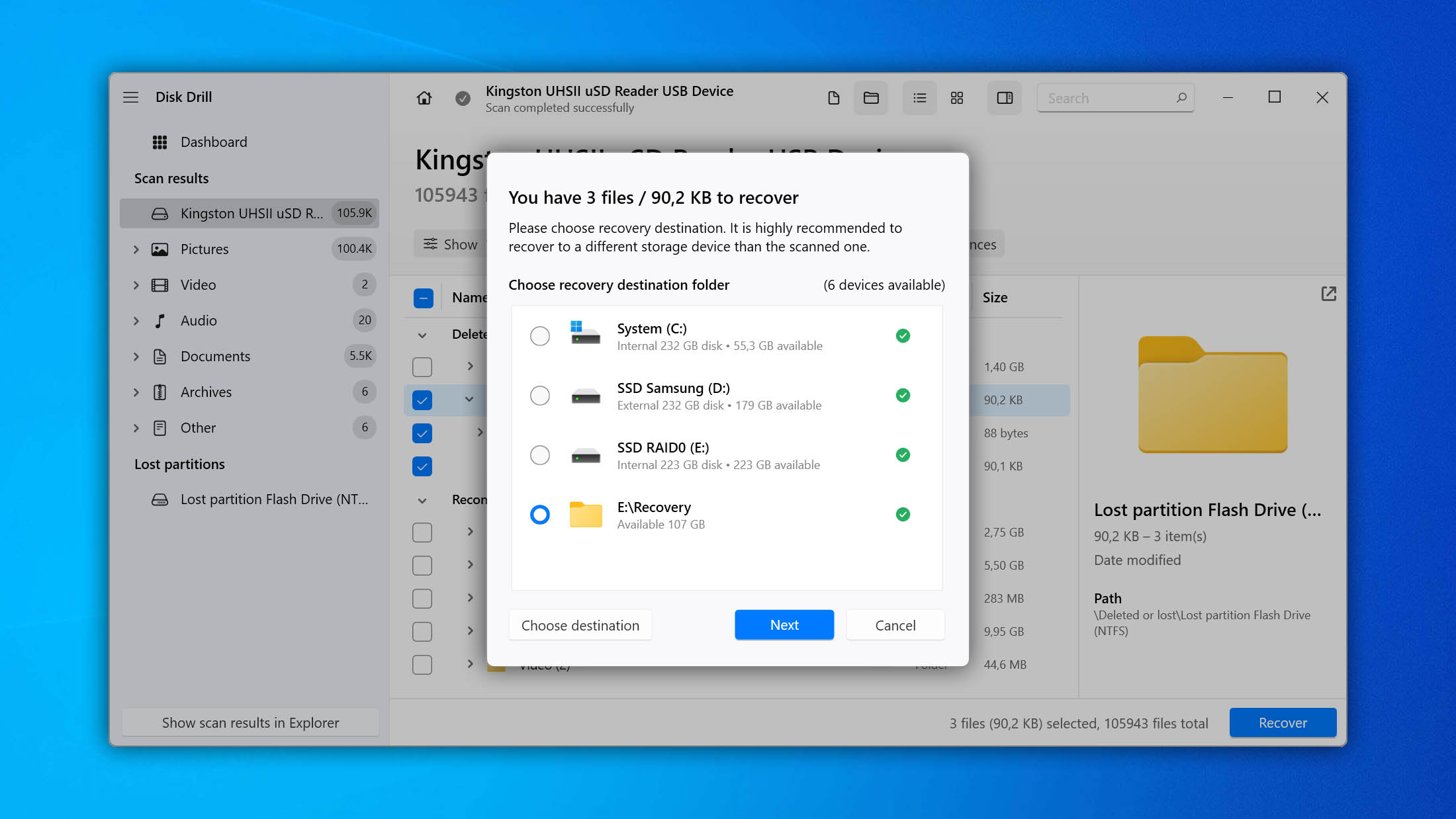Open the hamburger menu beside Disk Drill
Screen dimensions: 1456x819
click(x=131, y=97)
